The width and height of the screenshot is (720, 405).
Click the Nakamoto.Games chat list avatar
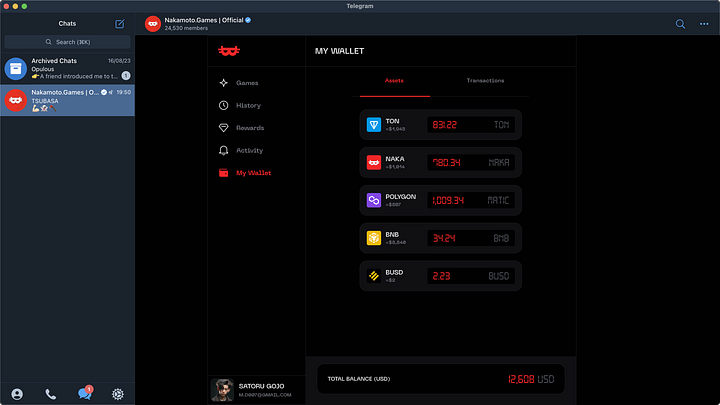pos(16,100)
